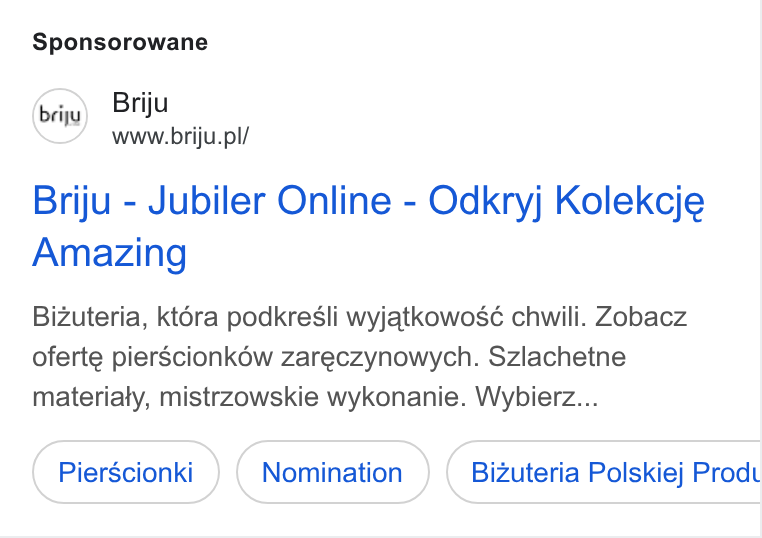Select the Pierścionki sitelink chip
Image resolution: width=762 pixels, height=538 pixels.
(126, 472)
